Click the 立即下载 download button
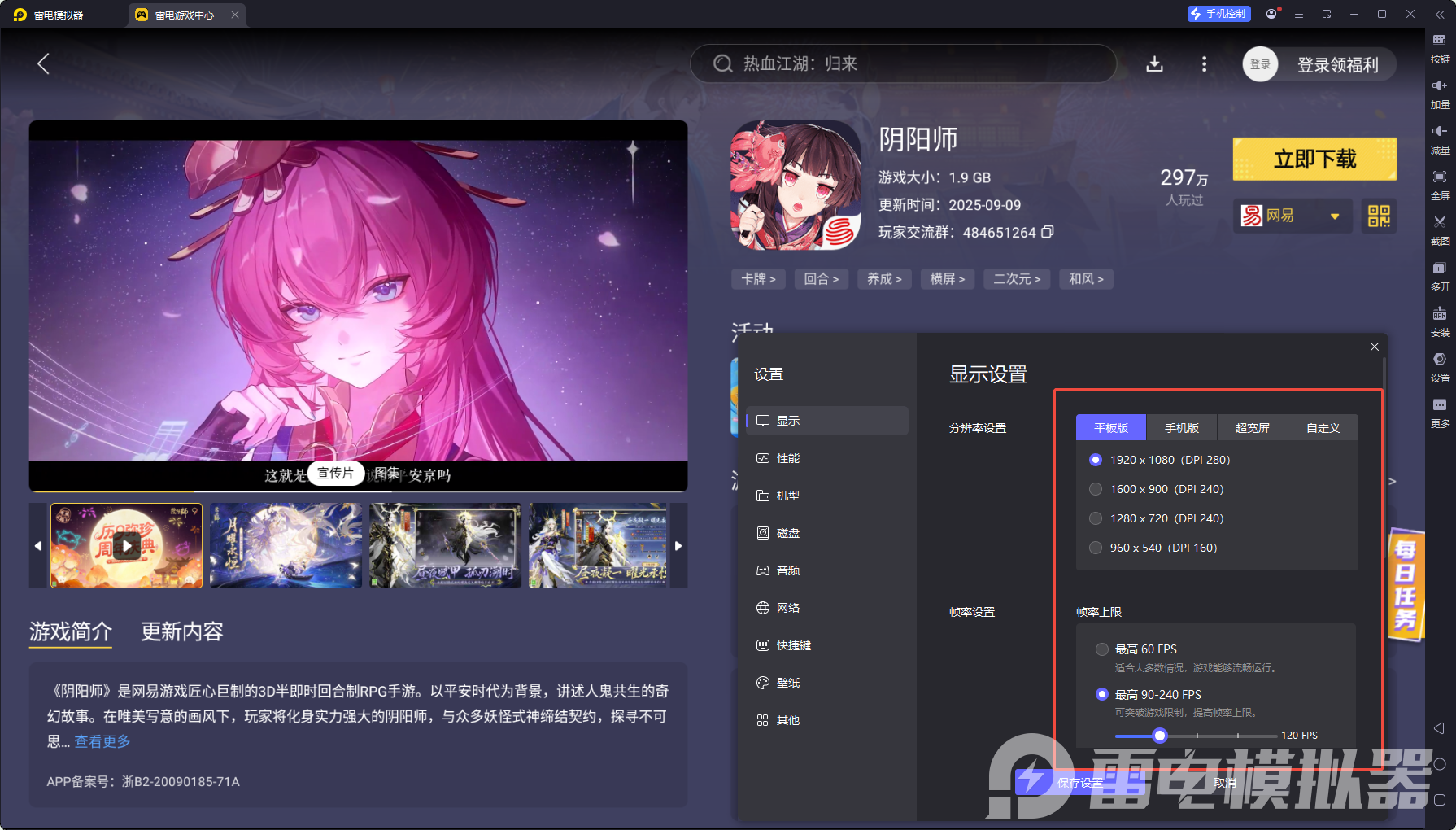The image size is (1456, 830). (x=1314, y=159)
